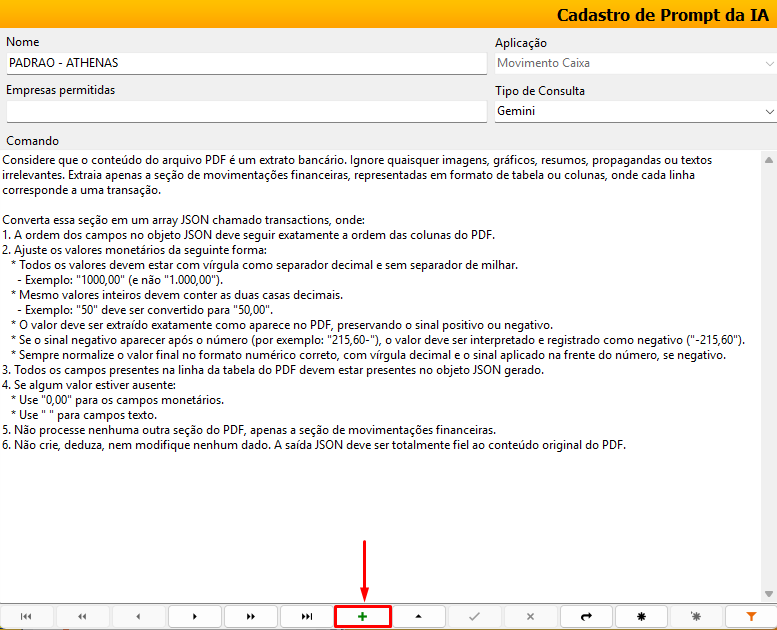This screenshot has width=777, height=630.
Task: Click the gray asterisk button
Action: pos(698,617)
